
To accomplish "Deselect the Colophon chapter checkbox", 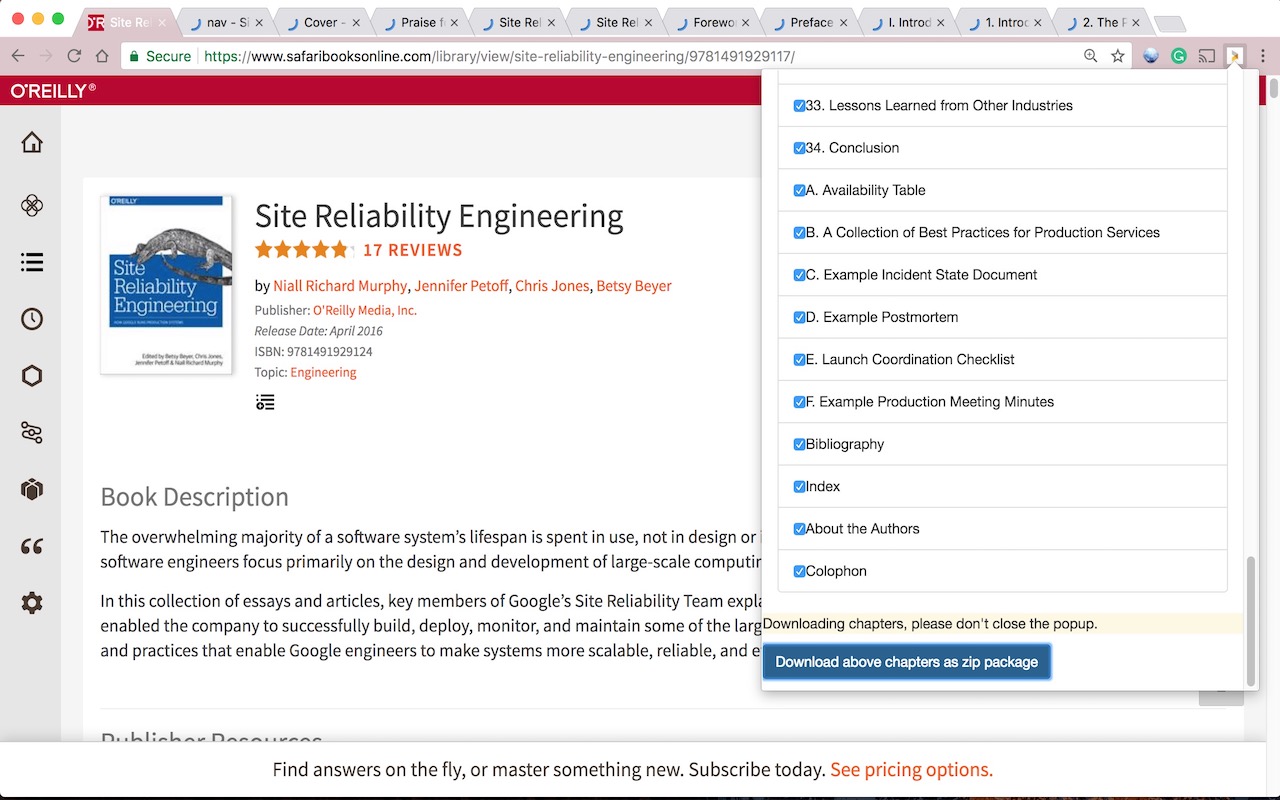I will [x=799, y=571].
